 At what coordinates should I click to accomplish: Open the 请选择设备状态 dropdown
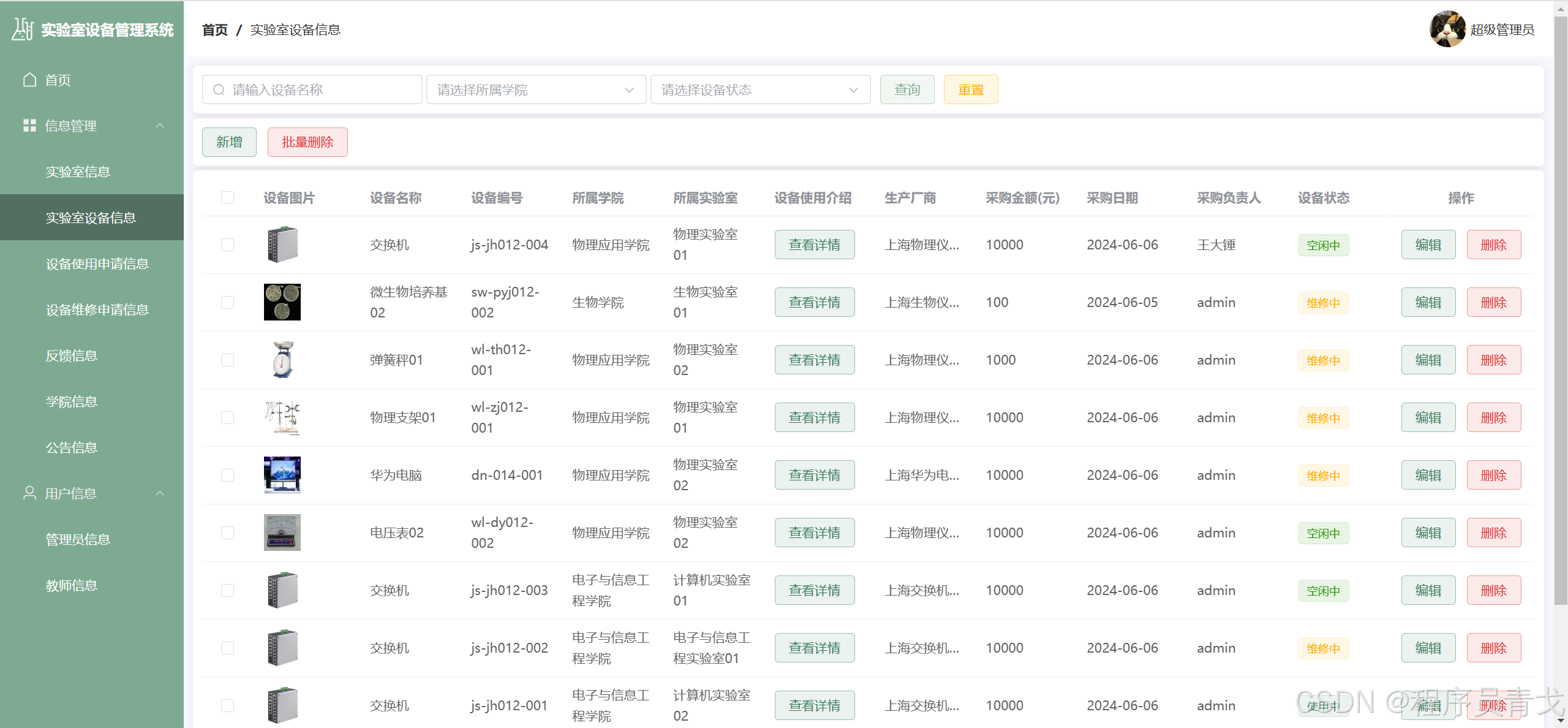coord(760,90)
